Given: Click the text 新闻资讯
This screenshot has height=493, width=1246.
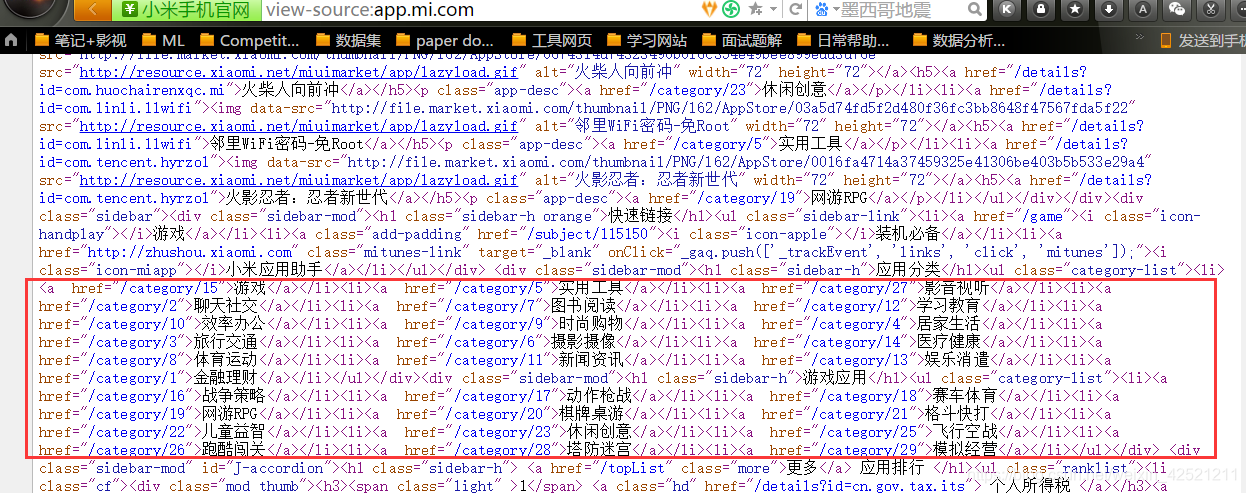Looking at the screenshot, I should 589,360.
